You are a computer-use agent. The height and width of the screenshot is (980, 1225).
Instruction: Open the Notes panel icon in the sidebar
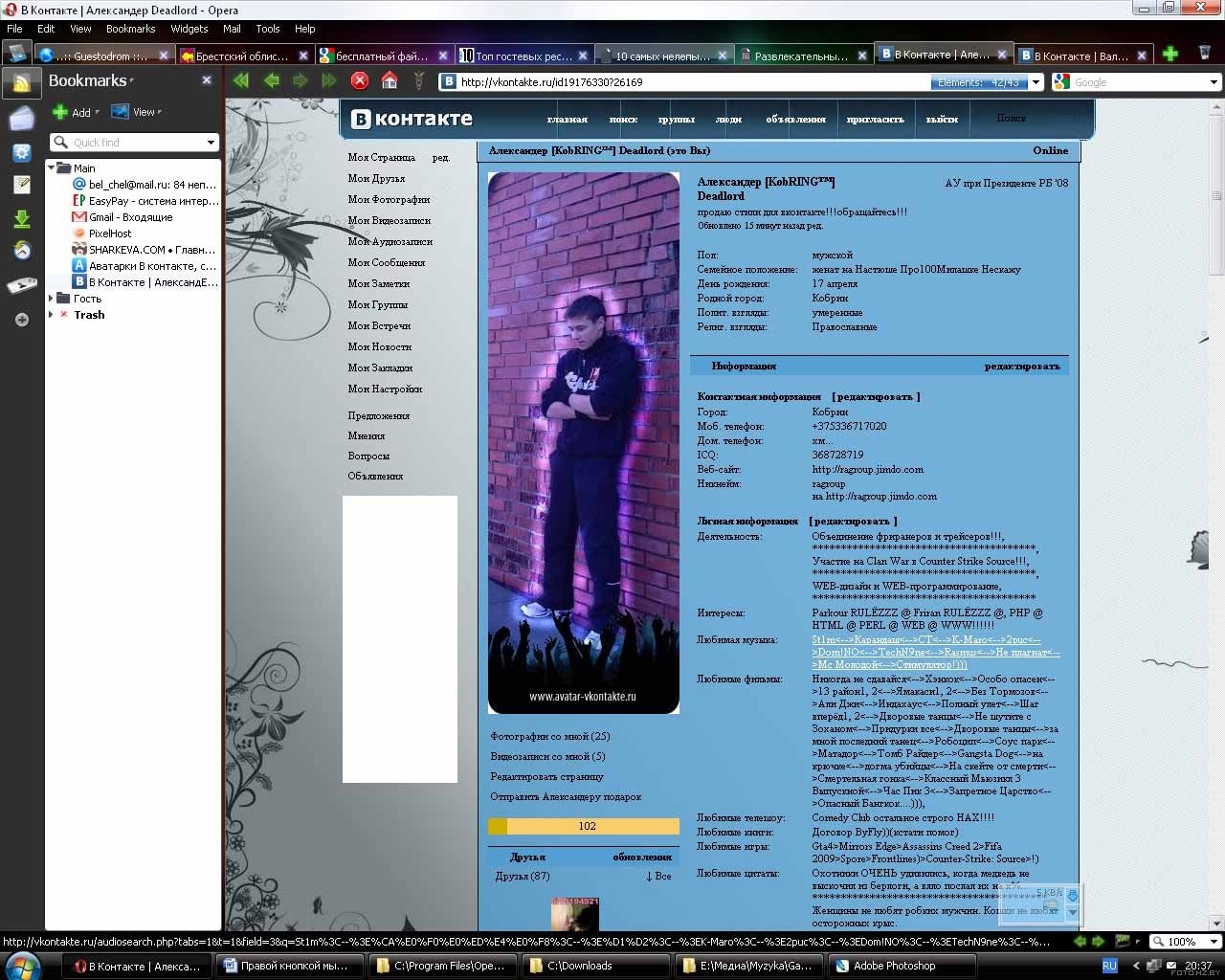pos(21,185)
